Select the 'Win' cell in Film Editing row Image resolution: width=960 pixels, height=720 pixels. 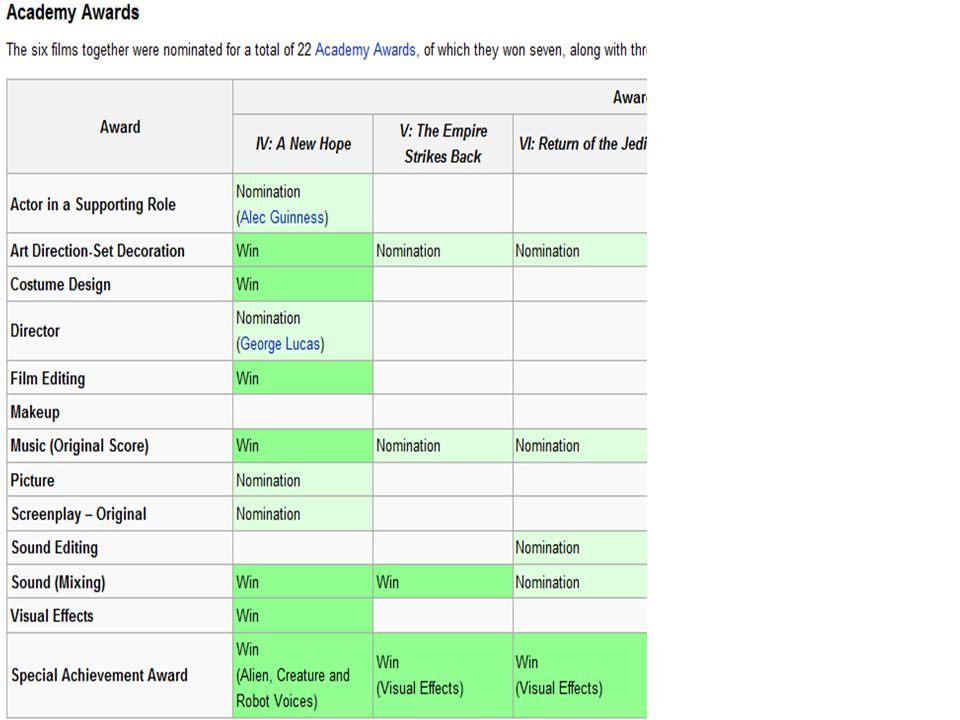point(303,378)
